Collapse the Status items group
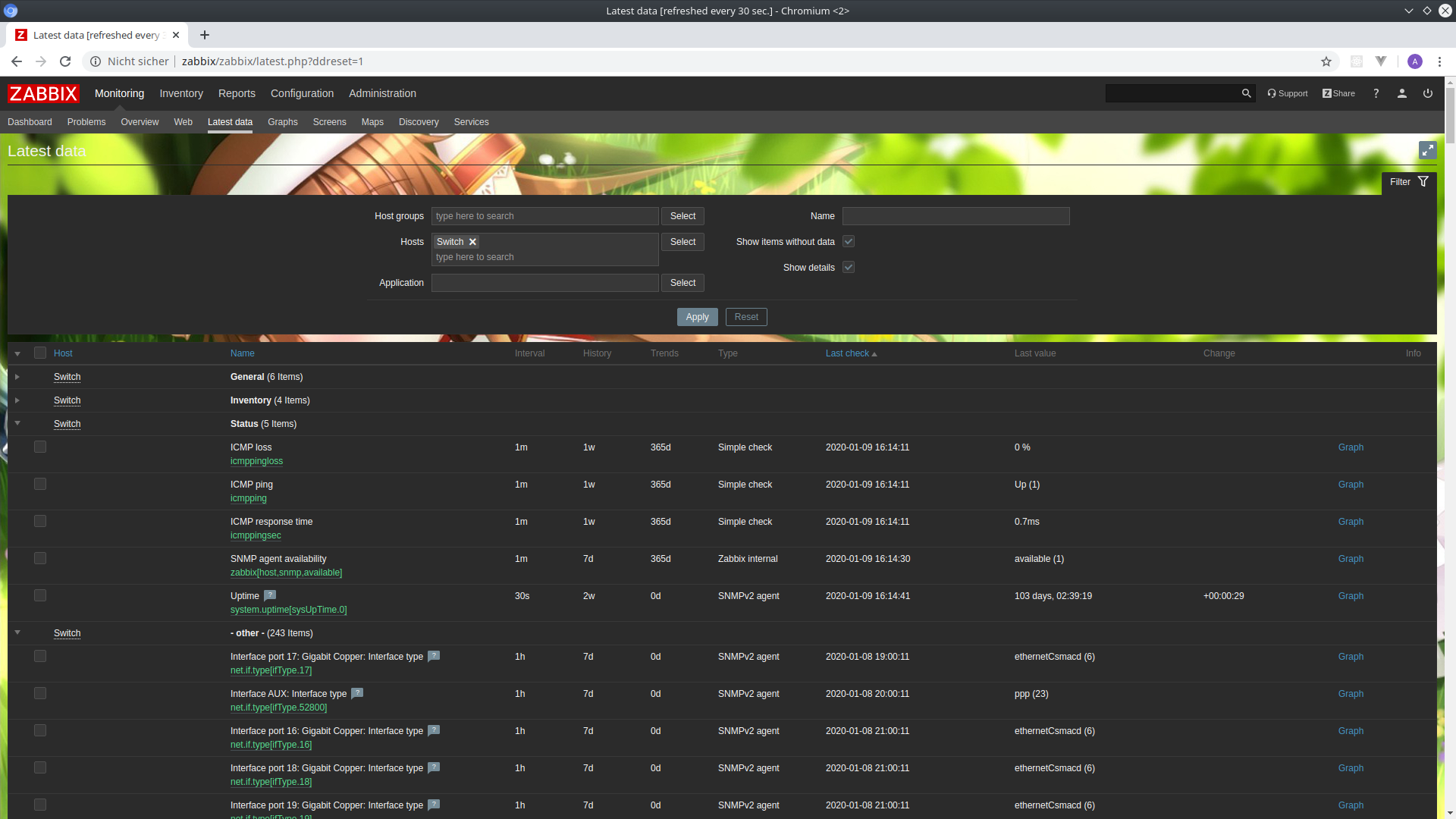Screen dimensions: 1456x819 coord(17,423)
